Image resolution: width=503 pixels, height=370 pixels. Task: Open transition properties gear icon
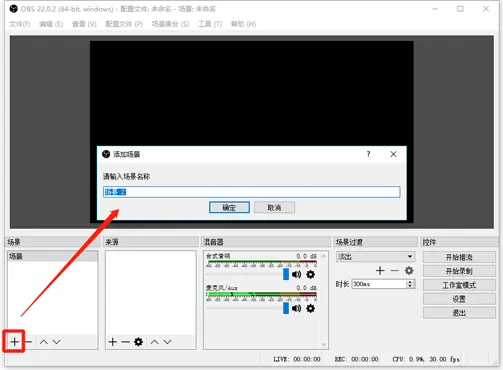coord(409,270)
